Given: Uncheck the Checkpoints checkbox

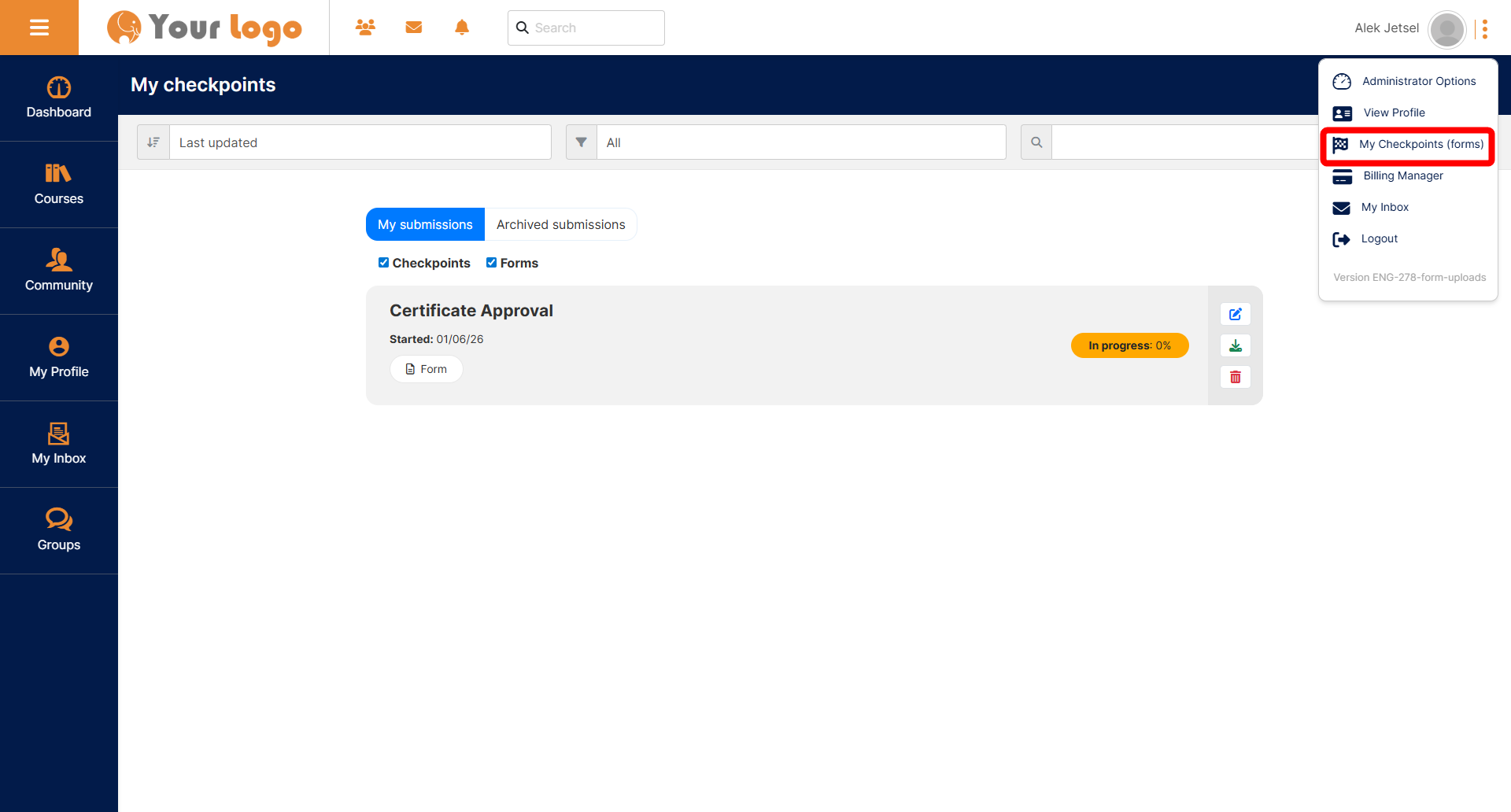Looking at the screenshot, I should 383,263.
